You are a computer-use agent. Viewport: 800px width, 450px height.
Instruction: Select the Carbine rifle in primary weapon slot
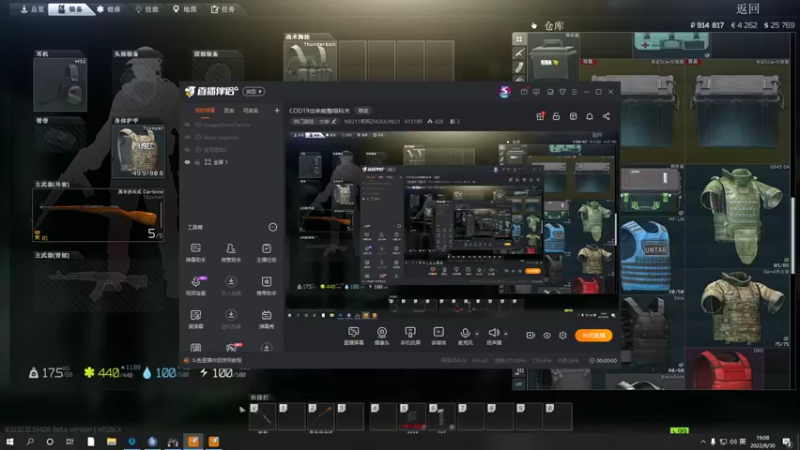click(98, 215)
